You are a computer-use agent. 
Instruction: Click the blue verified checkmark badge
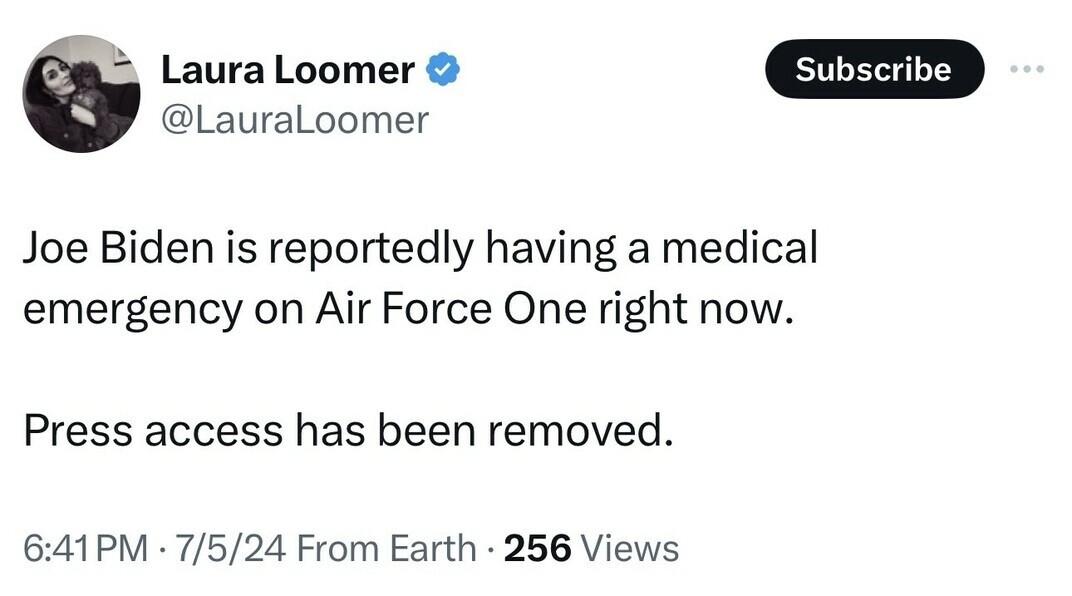443,70
